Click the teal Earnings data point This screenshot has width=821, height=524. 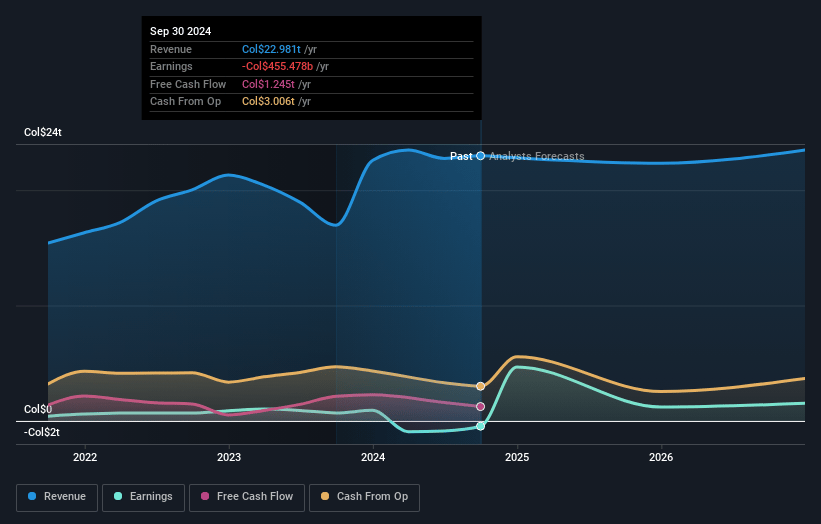(x=481, y=427)
